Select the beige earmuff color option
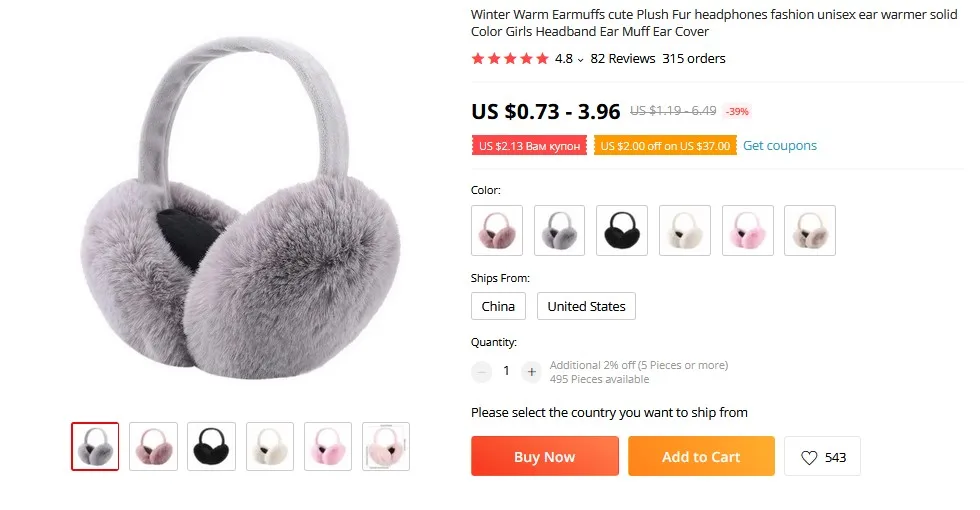 point(810,230)
